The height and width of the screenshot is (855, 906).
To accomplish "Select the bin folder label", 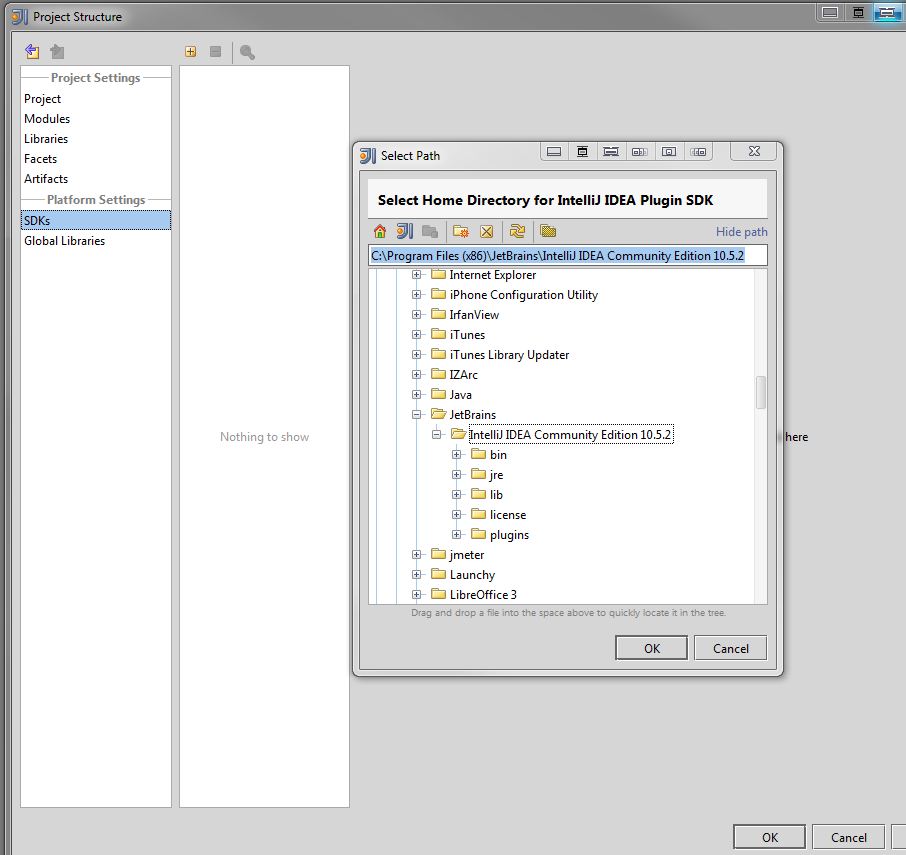I will pyautogui.click(x=498, y=455).
